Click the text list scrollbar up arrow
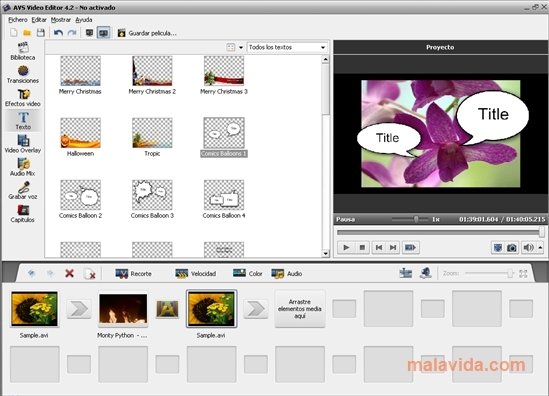The image size is (549, 396). 326,60
